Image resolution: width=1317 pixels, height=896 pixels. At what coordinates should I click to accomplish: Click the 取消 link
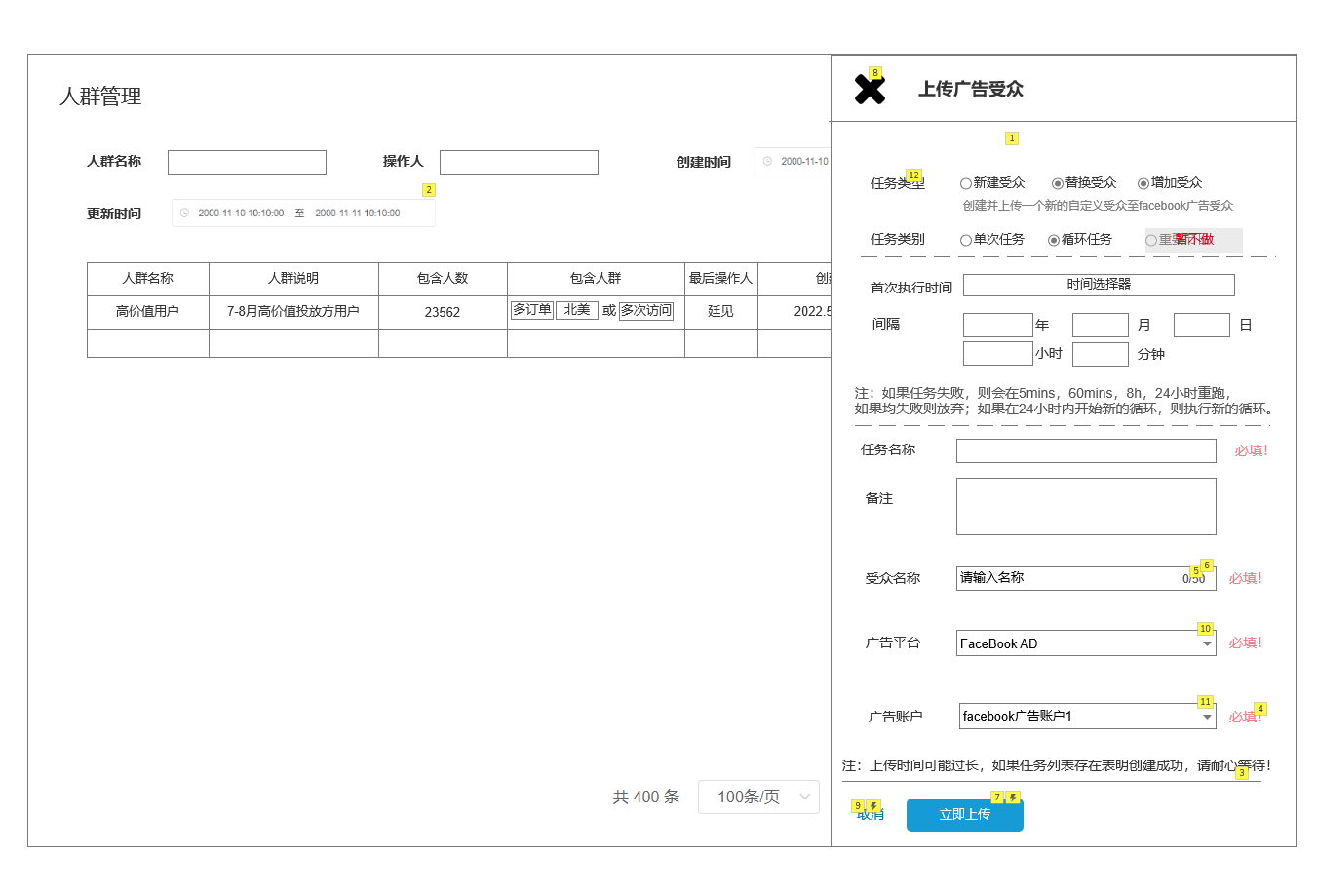871,815
